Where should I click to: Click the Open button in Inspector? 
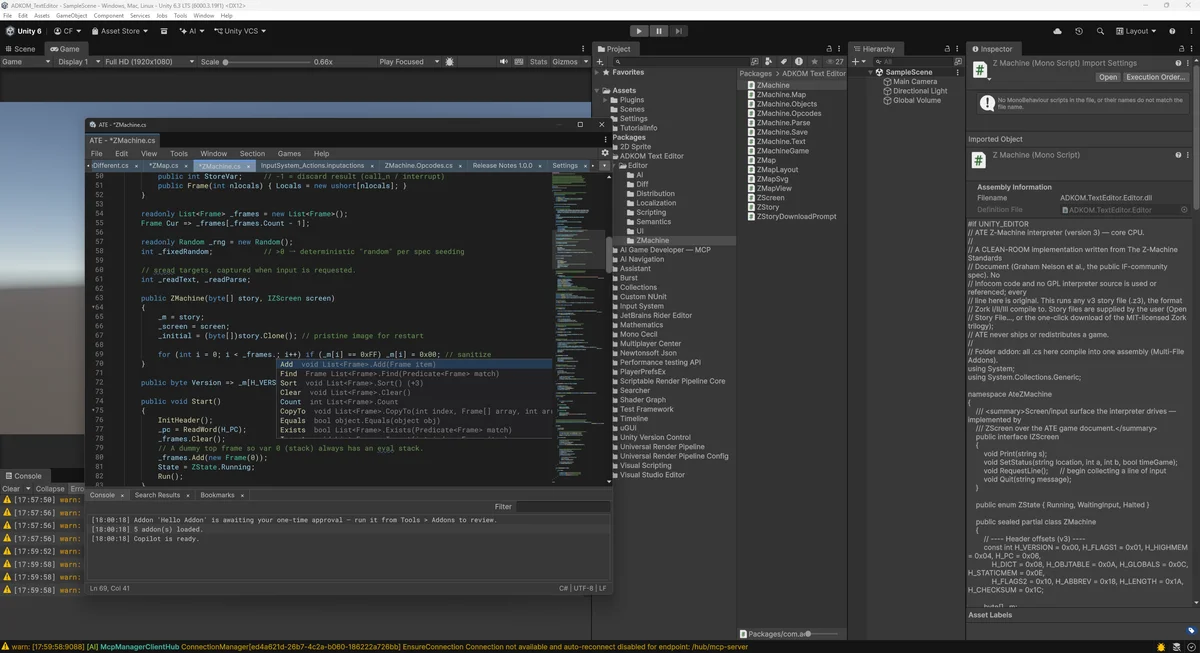1108,77
